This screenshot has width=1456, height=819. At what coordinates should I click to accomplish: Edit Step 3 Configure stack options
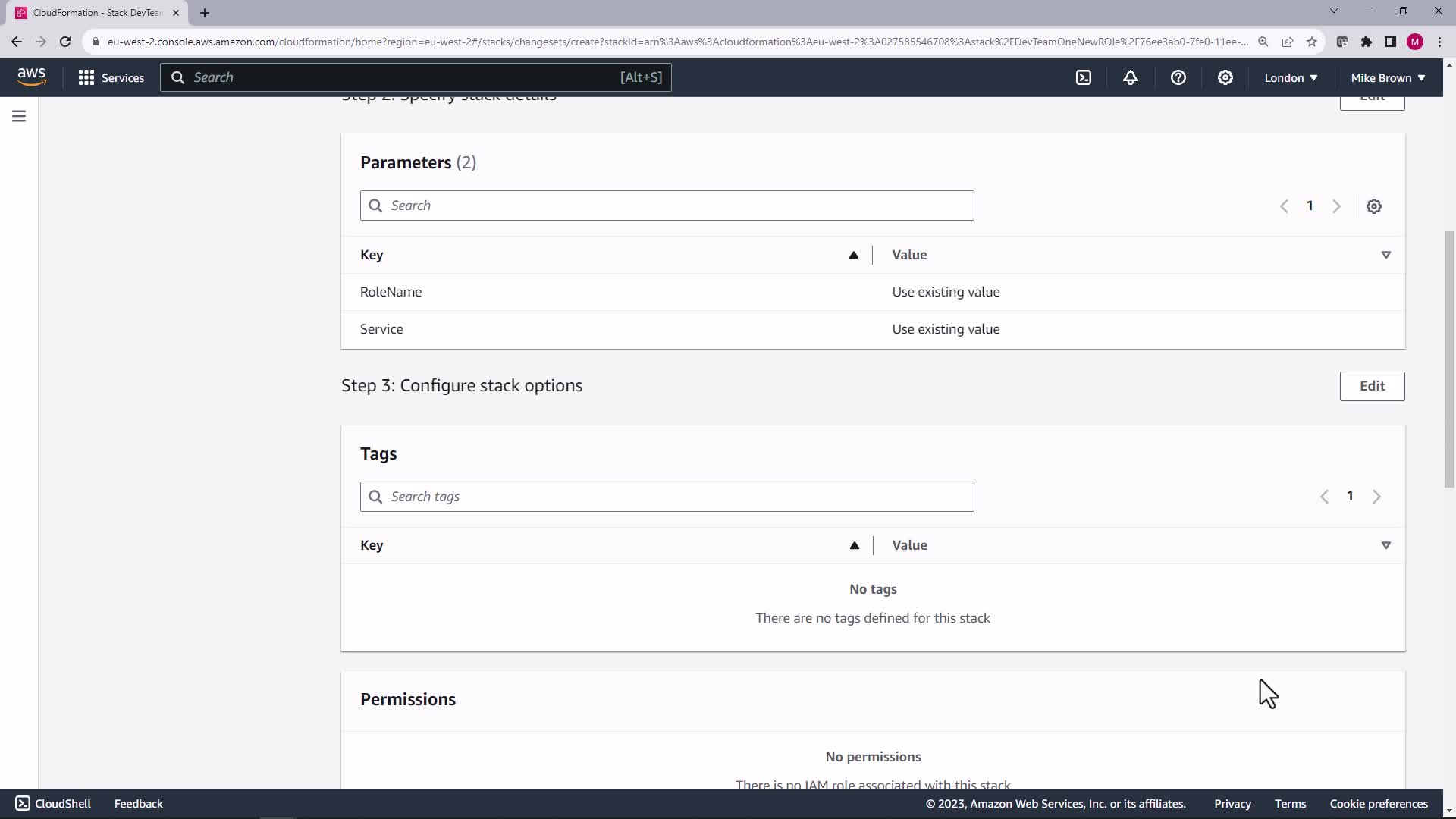pyautogui.click(x=1371, y=386)
